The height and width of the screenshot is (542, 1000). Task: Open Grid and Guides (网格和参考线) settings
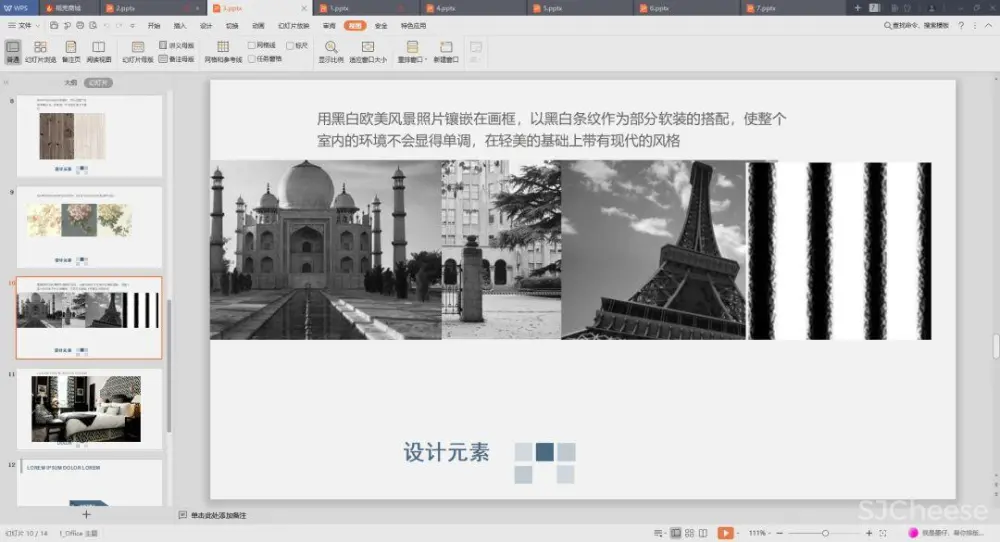[223, 52]
